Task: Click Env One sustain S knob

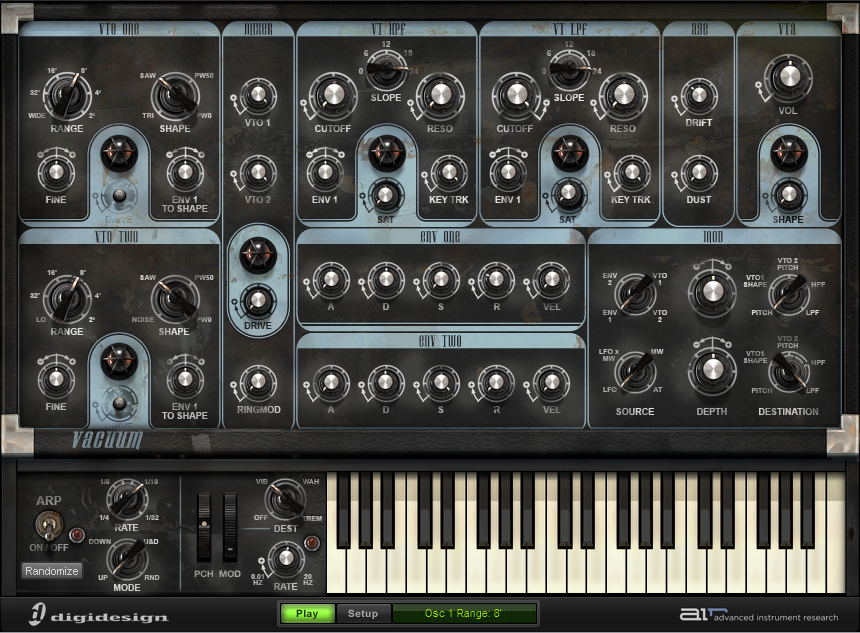Action: [440, 280]
